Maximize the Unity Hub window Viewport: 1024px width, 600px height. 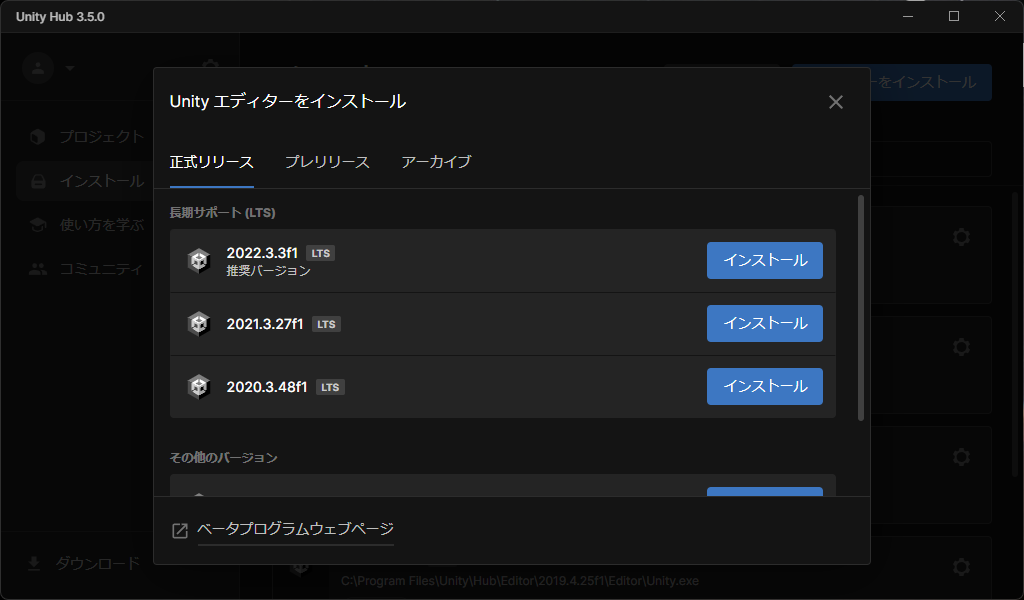point(954,16)
